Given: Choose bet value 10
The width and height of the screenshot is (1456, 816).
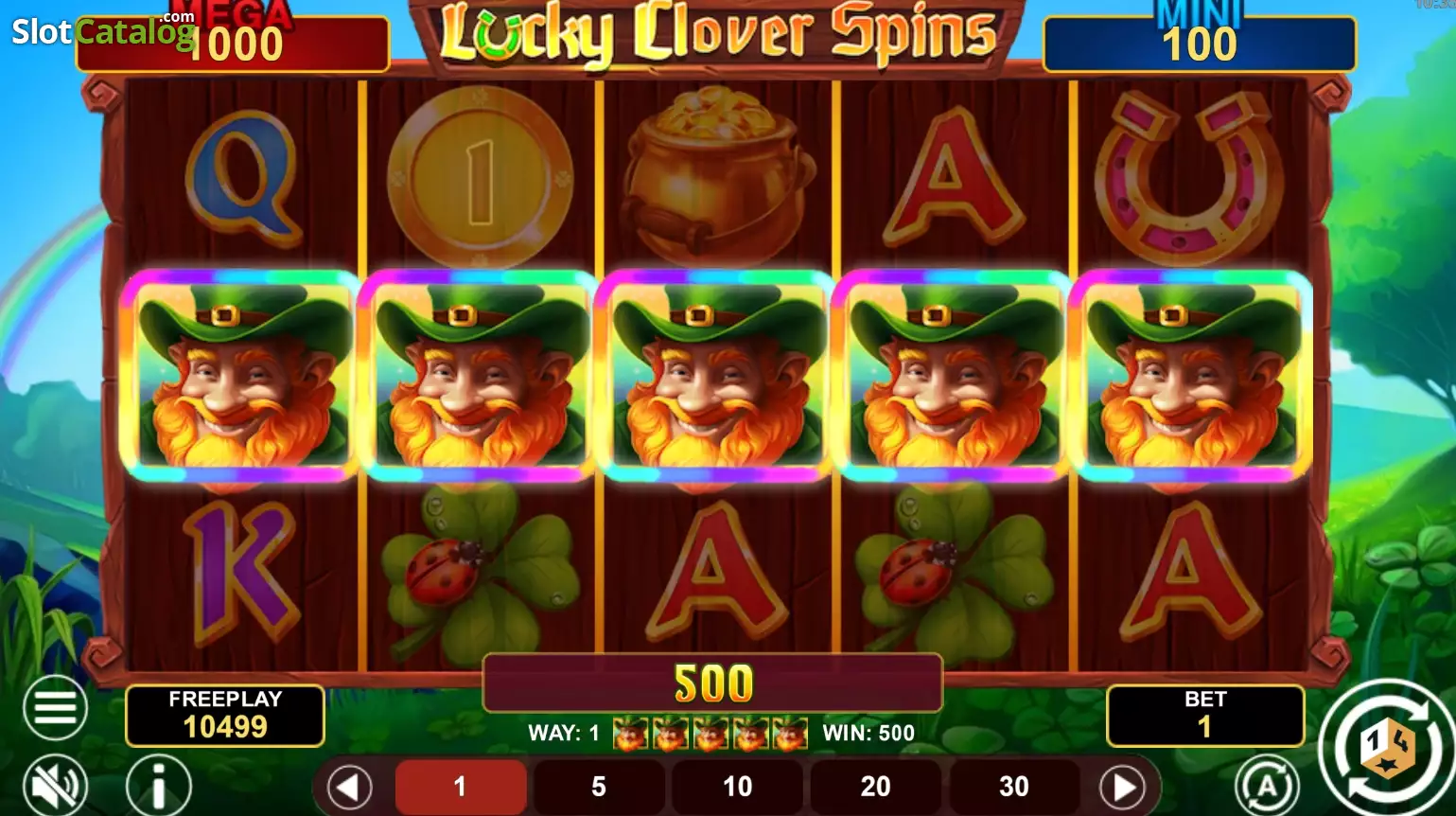Looking at the screenshot, I should tap(737, 787).
